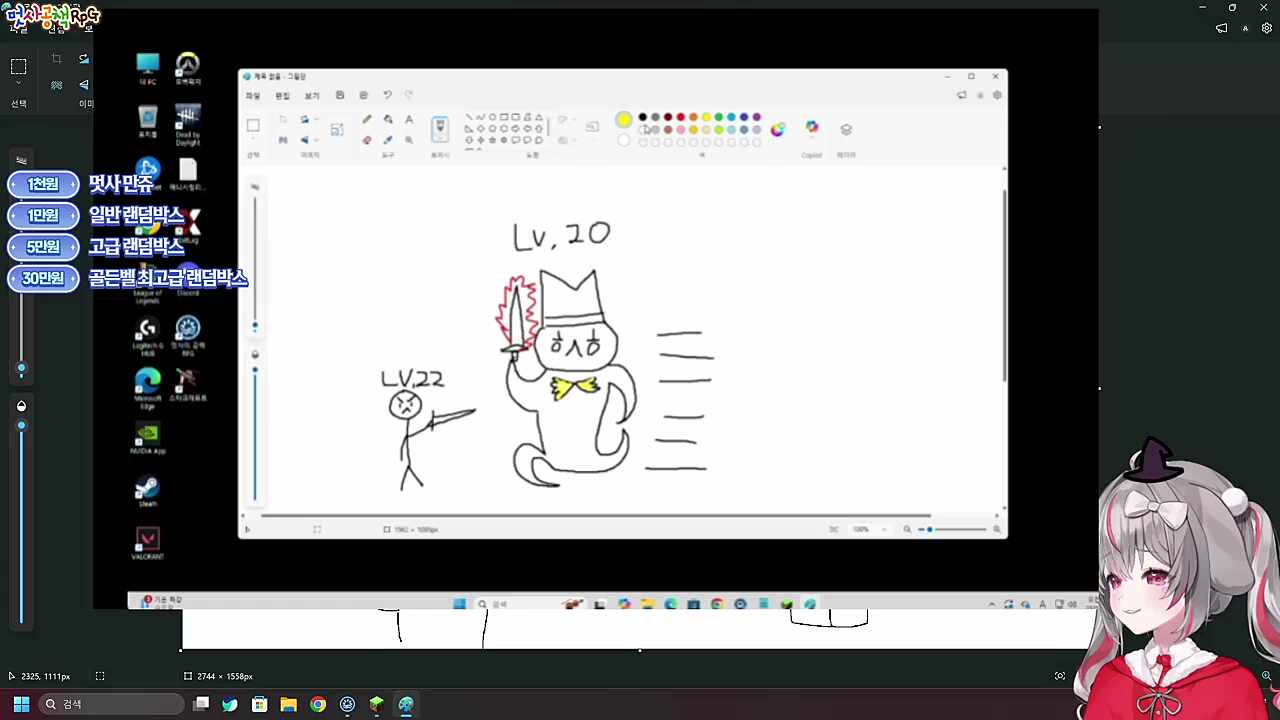
Task: Open the Layers panel icon
Action: (x=846, y=129)
